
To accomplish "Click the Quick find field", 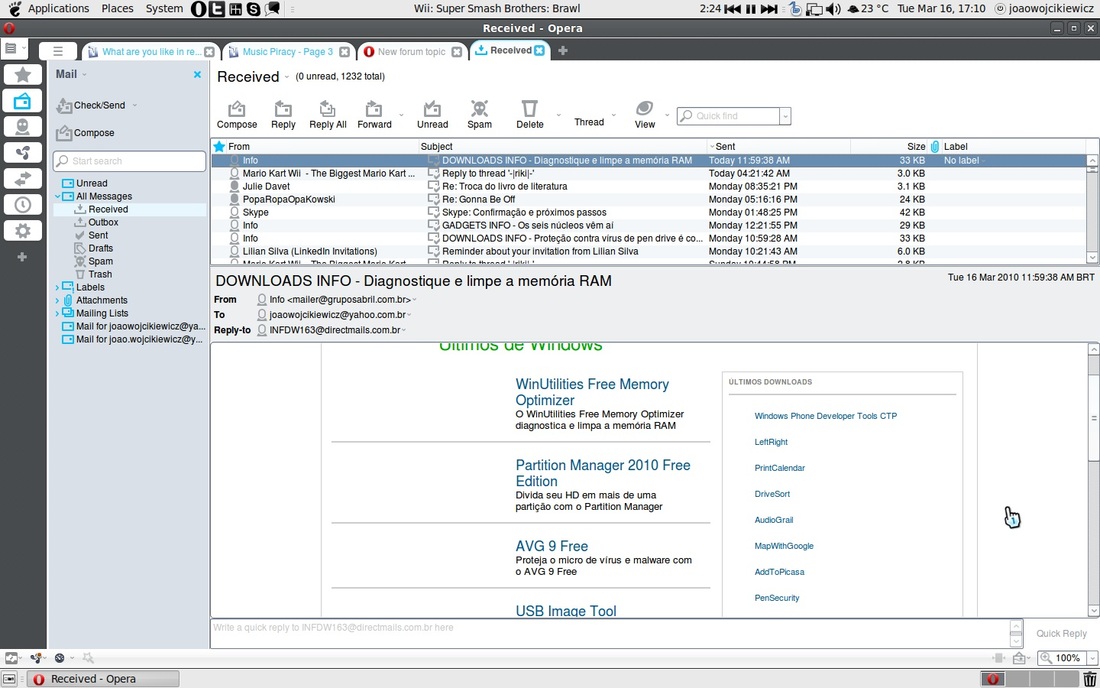I will click(728, 116).
